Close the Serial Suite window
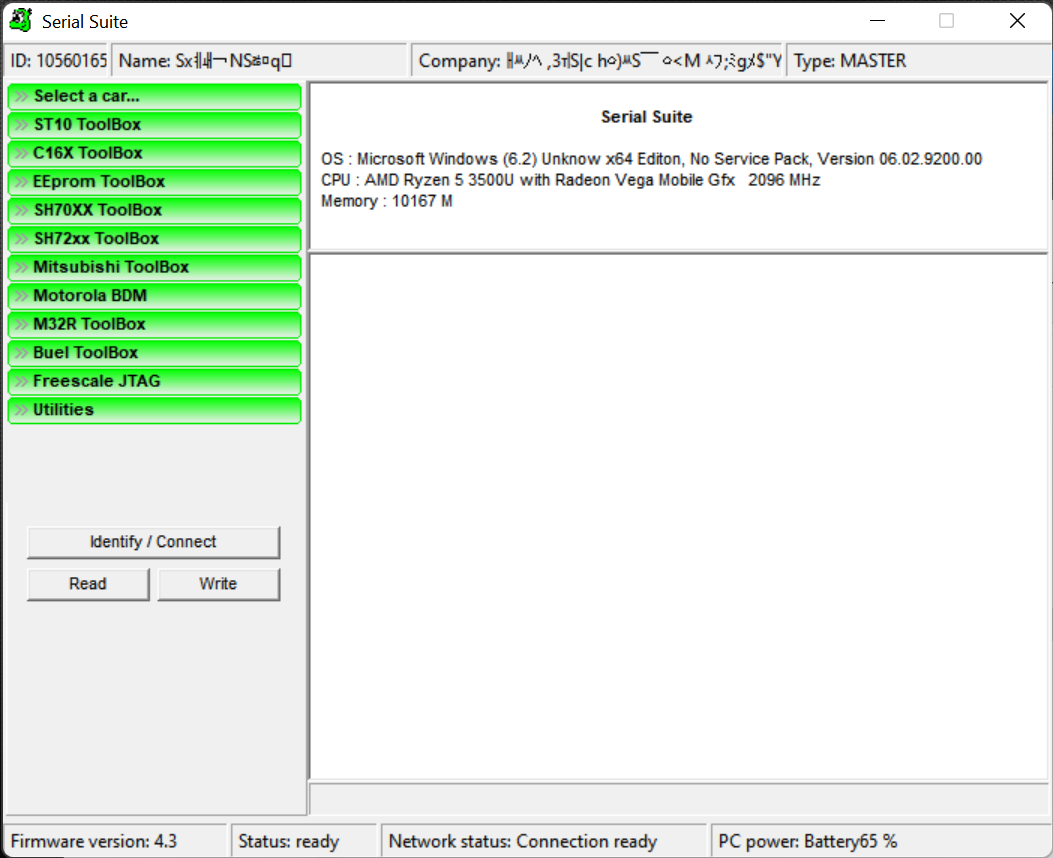The height and width of the screenshot is (858, 1053). tap(1017, 21)
